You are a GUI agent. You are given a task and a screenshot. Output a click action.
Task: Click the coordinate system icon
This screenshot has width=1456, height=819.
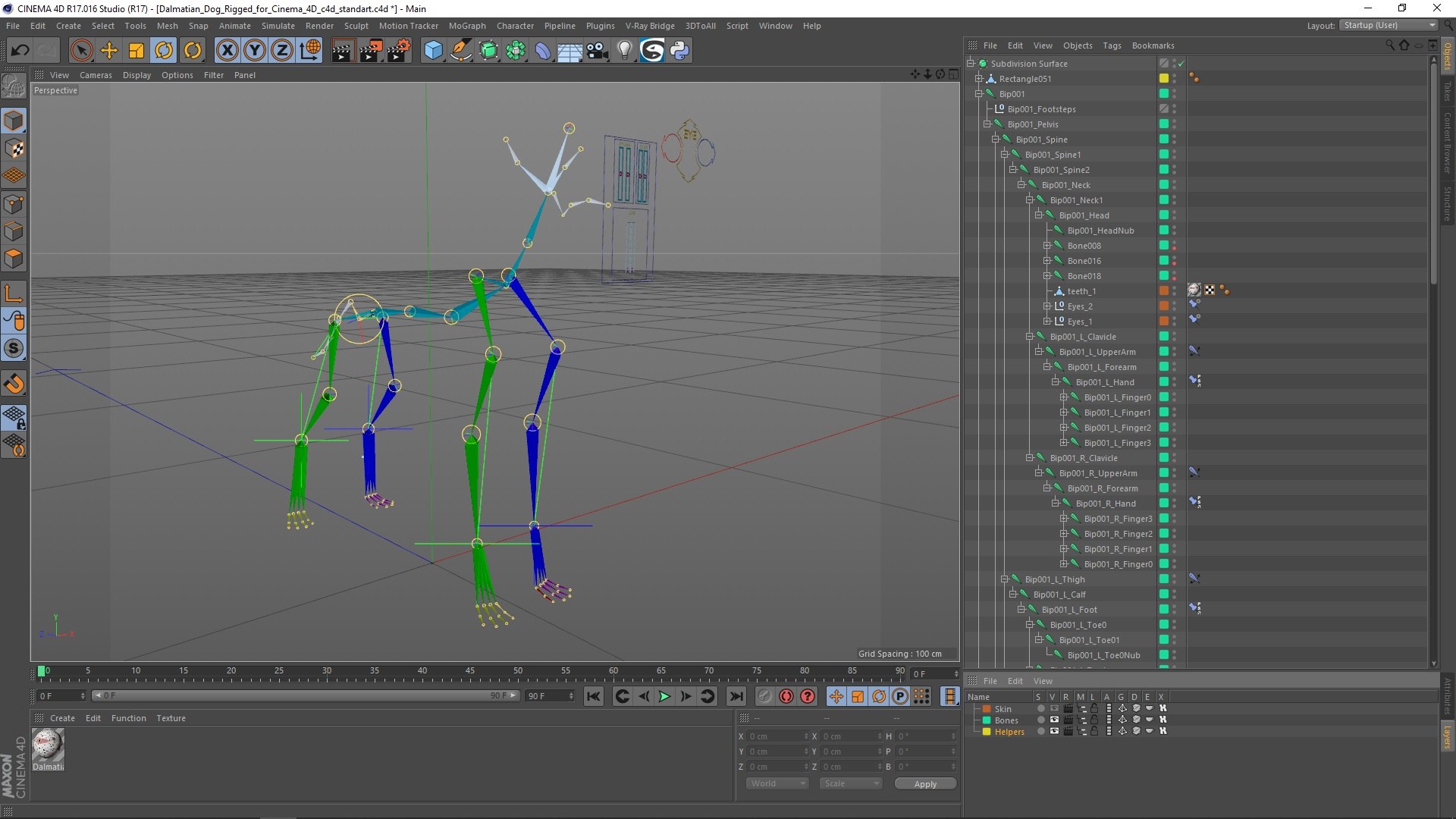coord(309,51)
